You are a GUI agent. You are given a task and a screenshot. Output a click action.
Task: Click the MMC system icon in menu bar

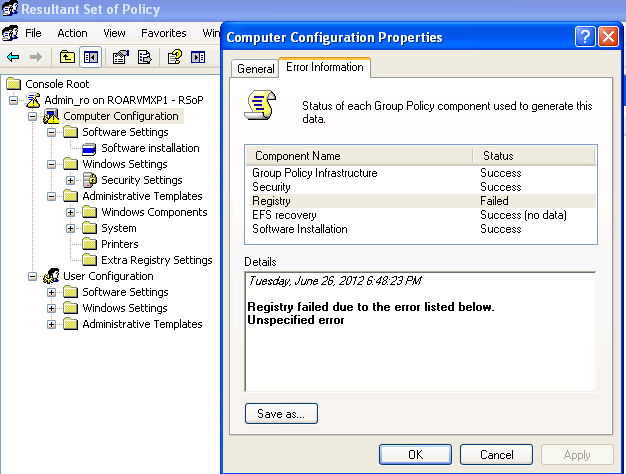pos(10,33)
